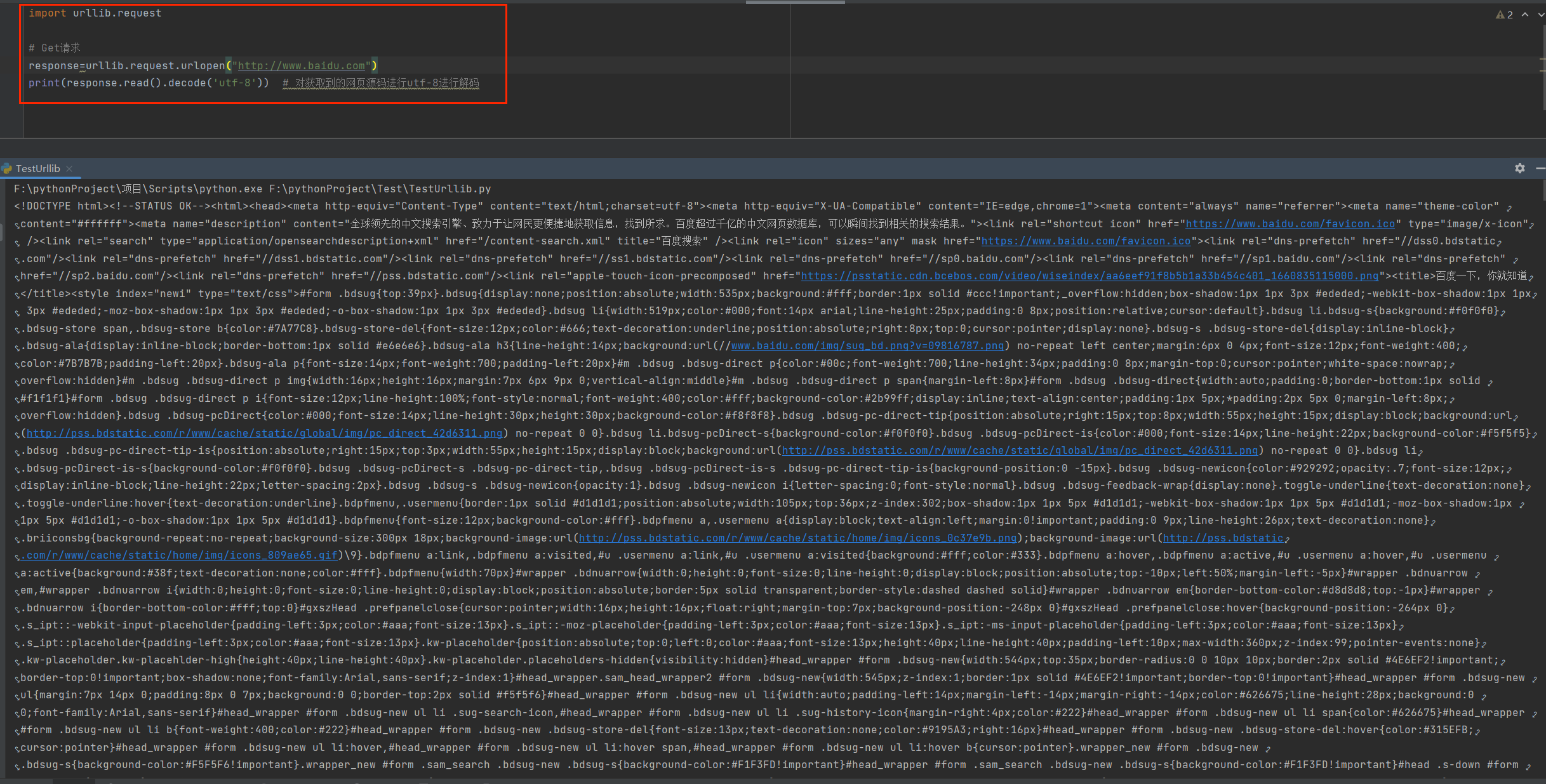Click the '<!DOCTYPE html>' text in the output
Viewport: 1546px width, 784px height.
(x=62, y=206)
